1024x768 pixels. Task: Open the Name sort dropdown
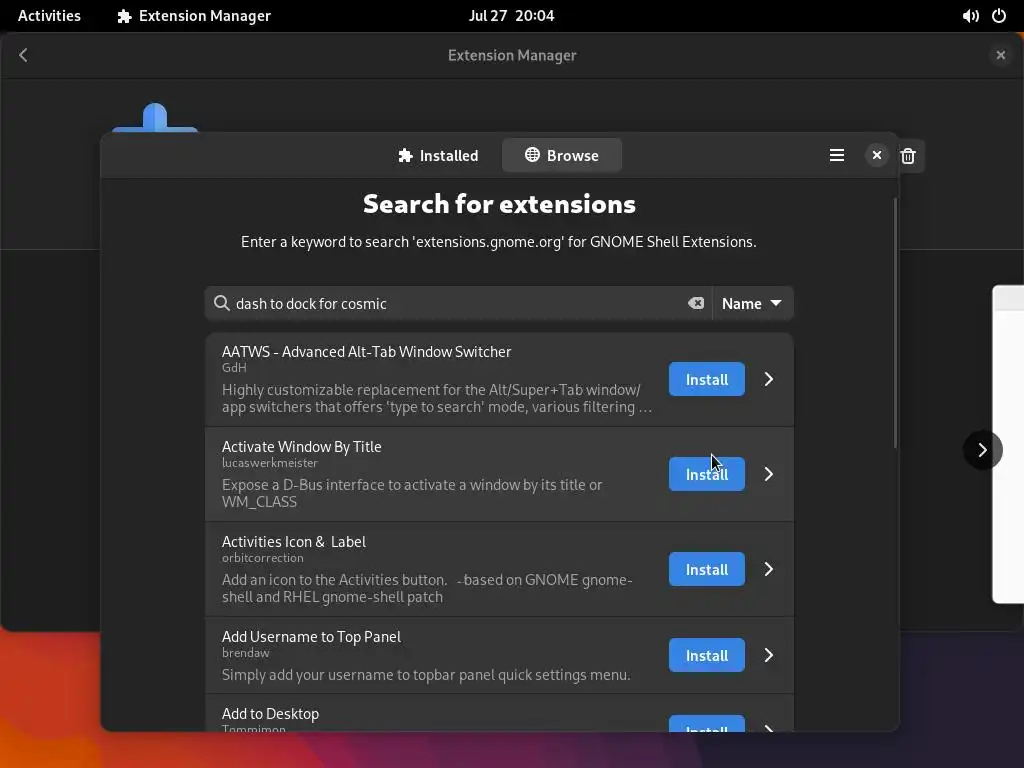tap(752, 304)
